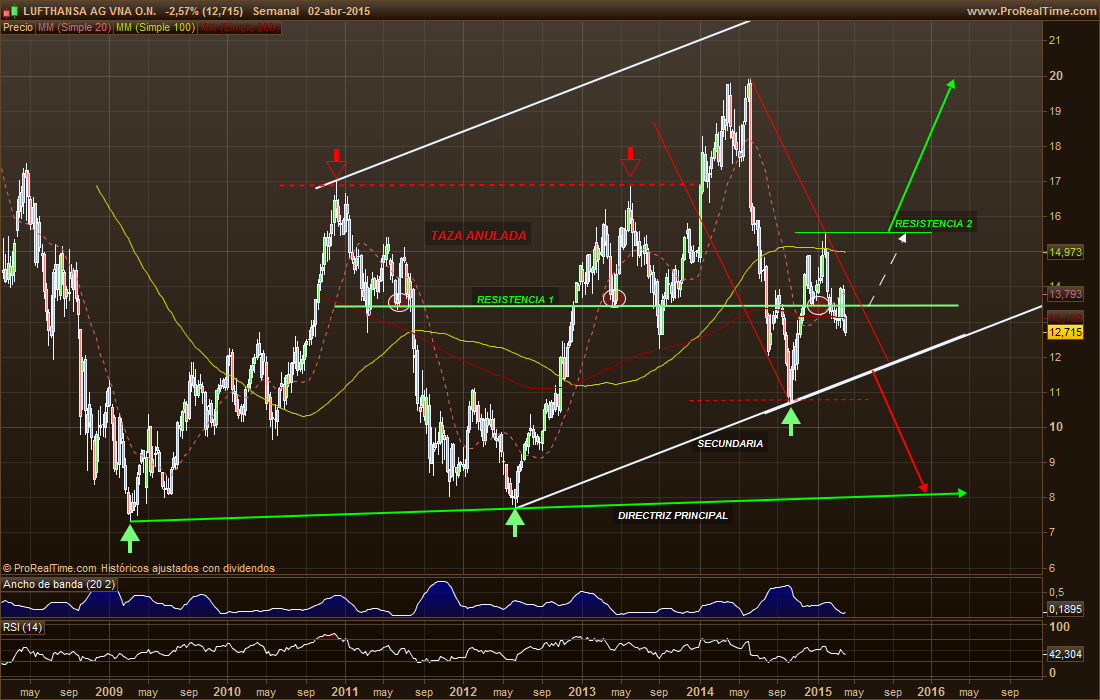Click the 0,5 level on the bandwidth scale

[1057, 592]
